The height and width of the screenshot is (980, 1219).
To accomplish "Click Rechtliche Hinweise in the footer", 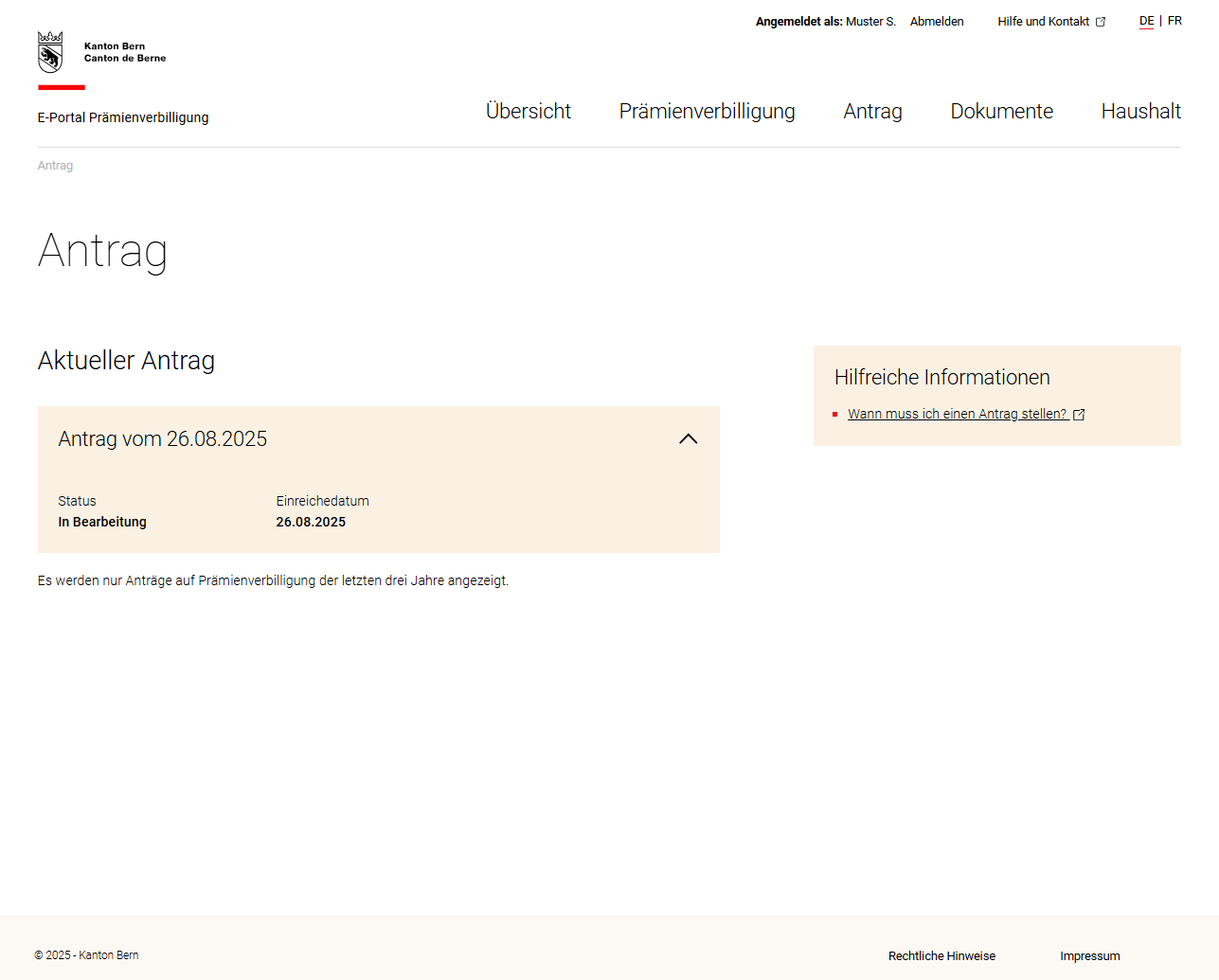I will click(x=941, y=956).
